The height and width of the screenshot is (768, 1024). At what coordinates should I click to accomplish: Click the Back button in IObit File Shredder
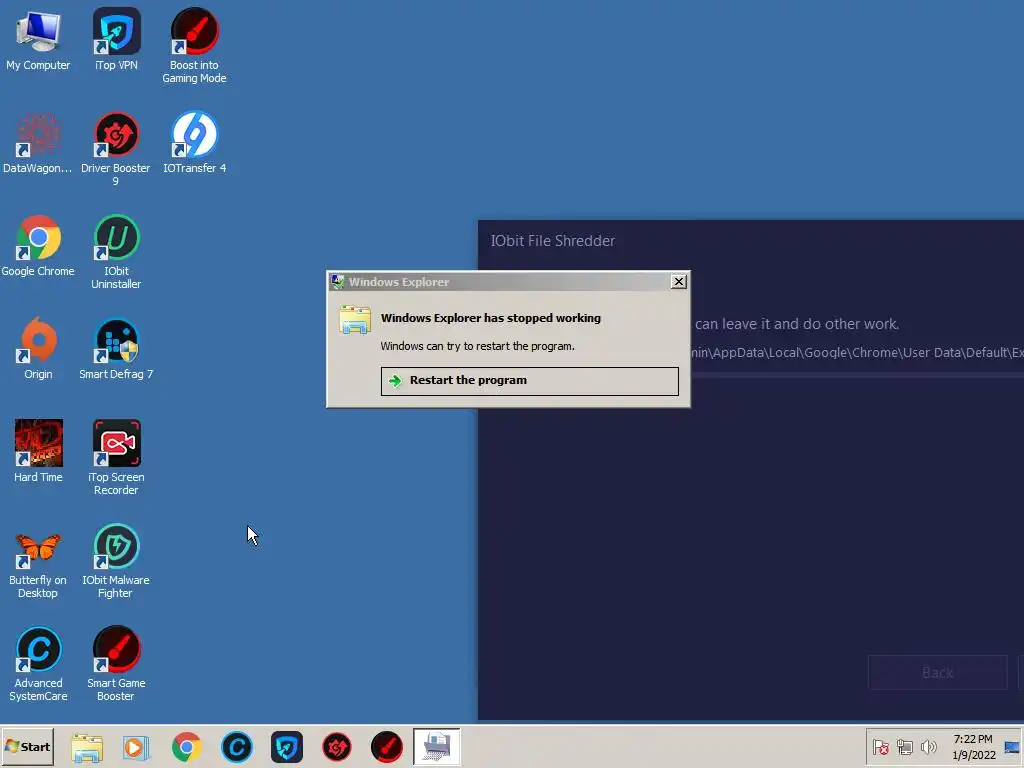point(938,673)
